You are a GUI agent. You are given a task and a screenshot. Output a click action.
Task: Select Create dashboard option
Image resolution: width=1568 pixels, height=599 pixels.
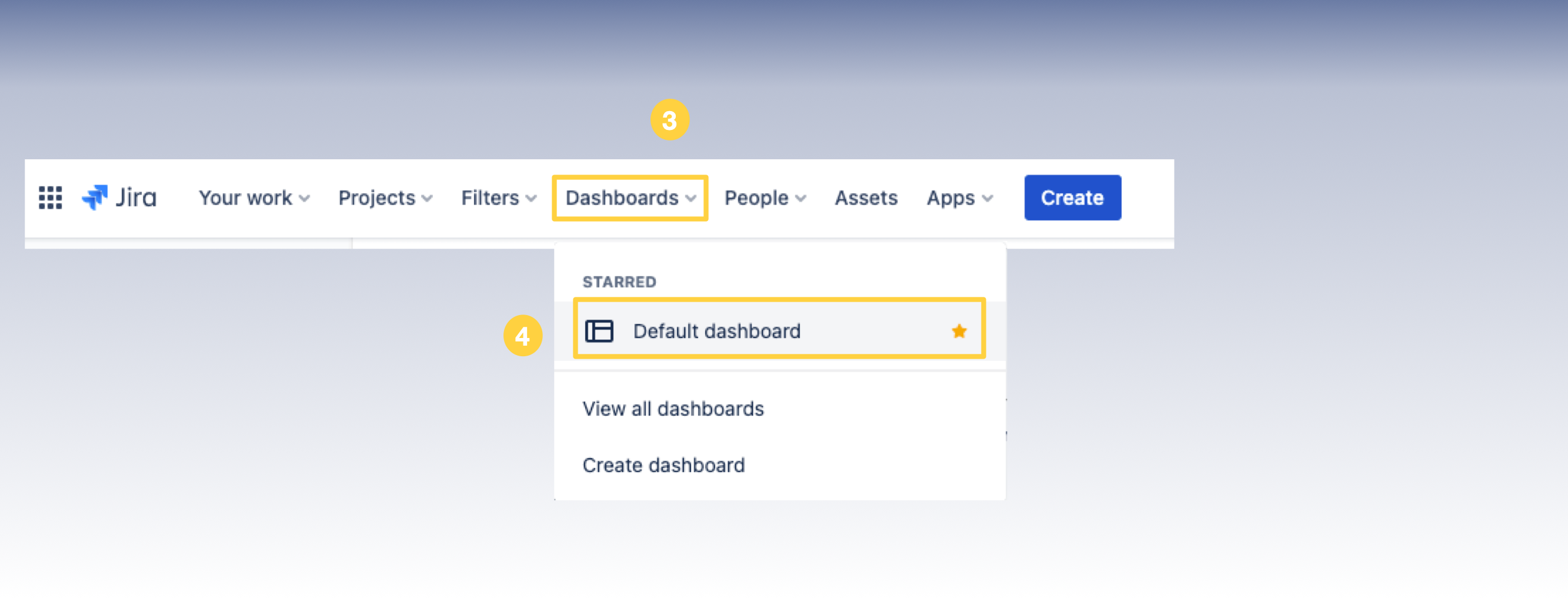pos(663,465)
